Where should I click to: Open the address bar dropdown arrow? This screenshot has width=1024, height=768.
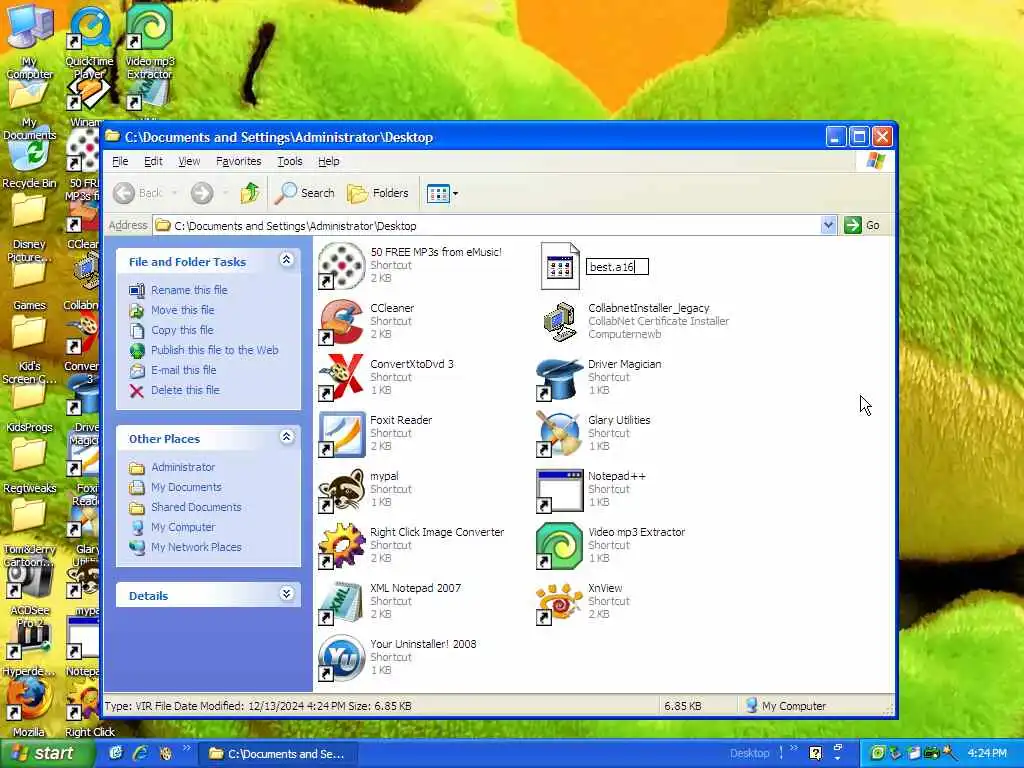tap(828, 225)
